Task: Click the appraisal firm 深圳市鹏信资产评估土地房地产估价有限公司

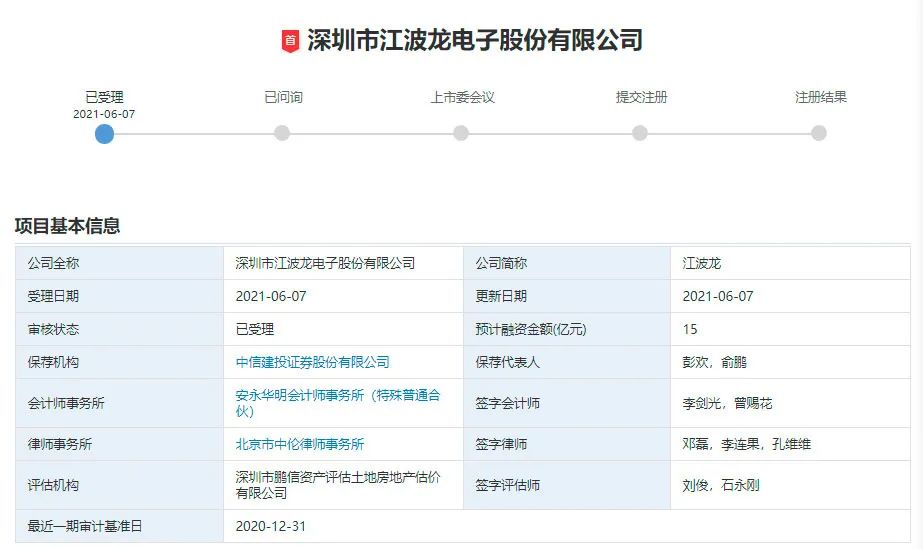Action: click(x=338, y=485)
